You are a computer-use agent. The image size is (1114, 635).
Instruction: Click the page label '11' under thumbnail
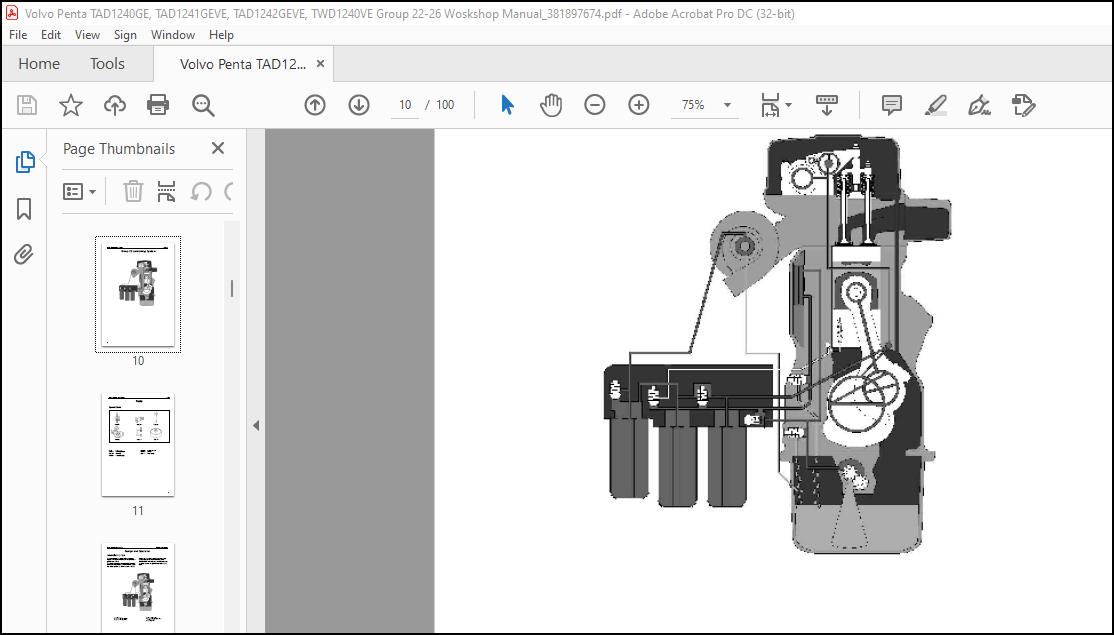coord(138,510)
